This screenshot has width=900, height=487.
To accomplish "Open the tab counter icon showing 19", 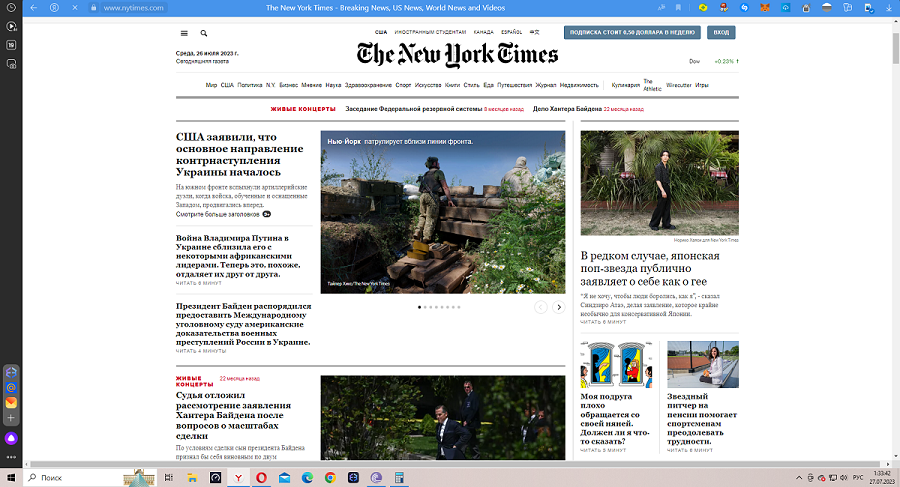I will (x=11, y=45).
